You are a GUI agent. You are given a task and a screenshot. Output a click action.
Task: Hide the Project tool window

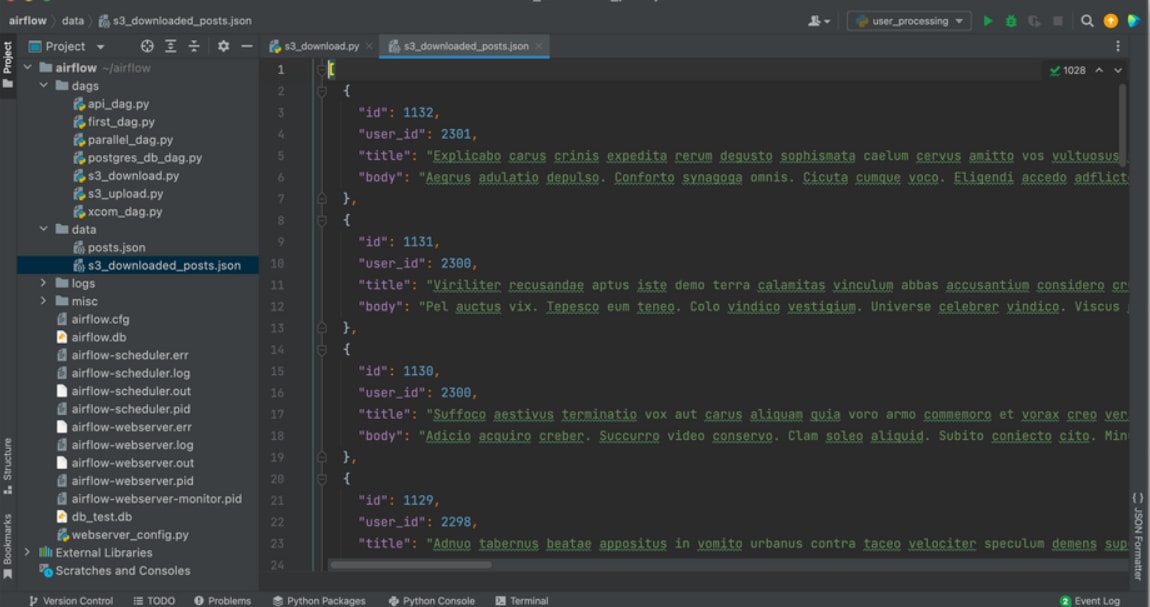(246, 46)
